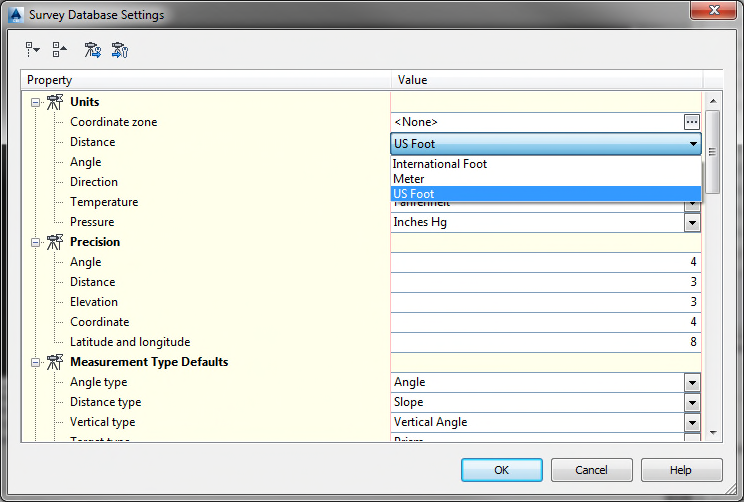Viewport: 744px width, 502px height.
Task: Select the Elevation property row
Action: tap(94, 302)
